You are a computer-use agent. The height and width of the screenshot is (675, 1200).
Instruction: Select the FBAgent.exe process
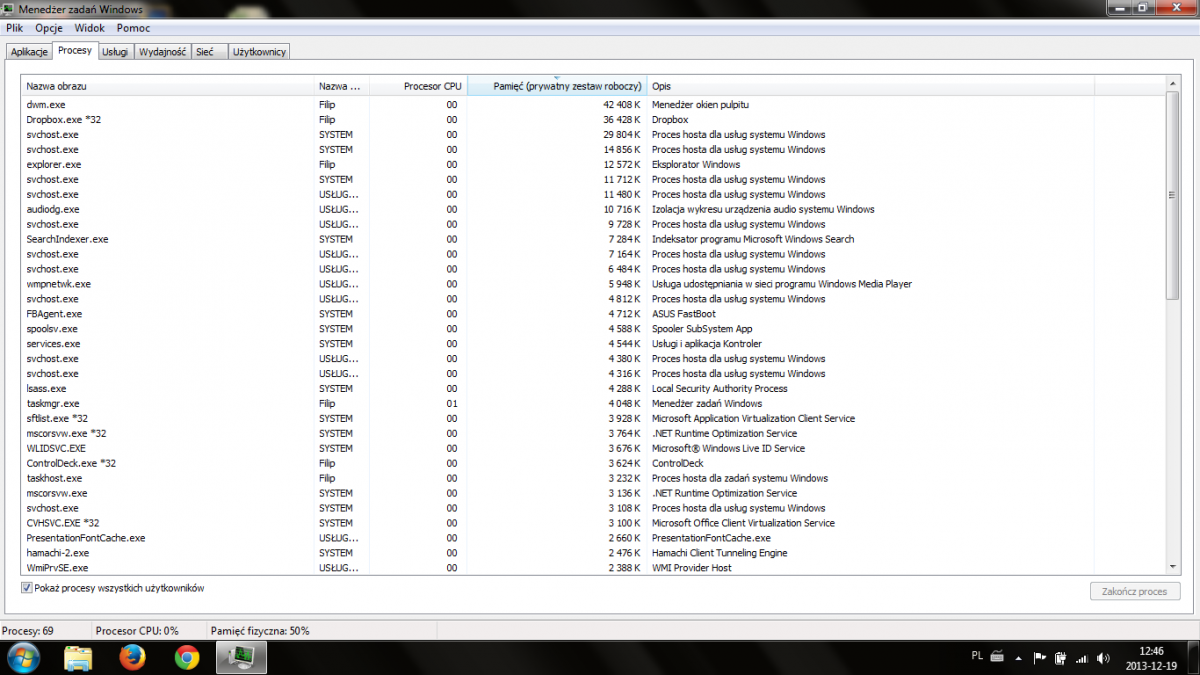point(594,314)
